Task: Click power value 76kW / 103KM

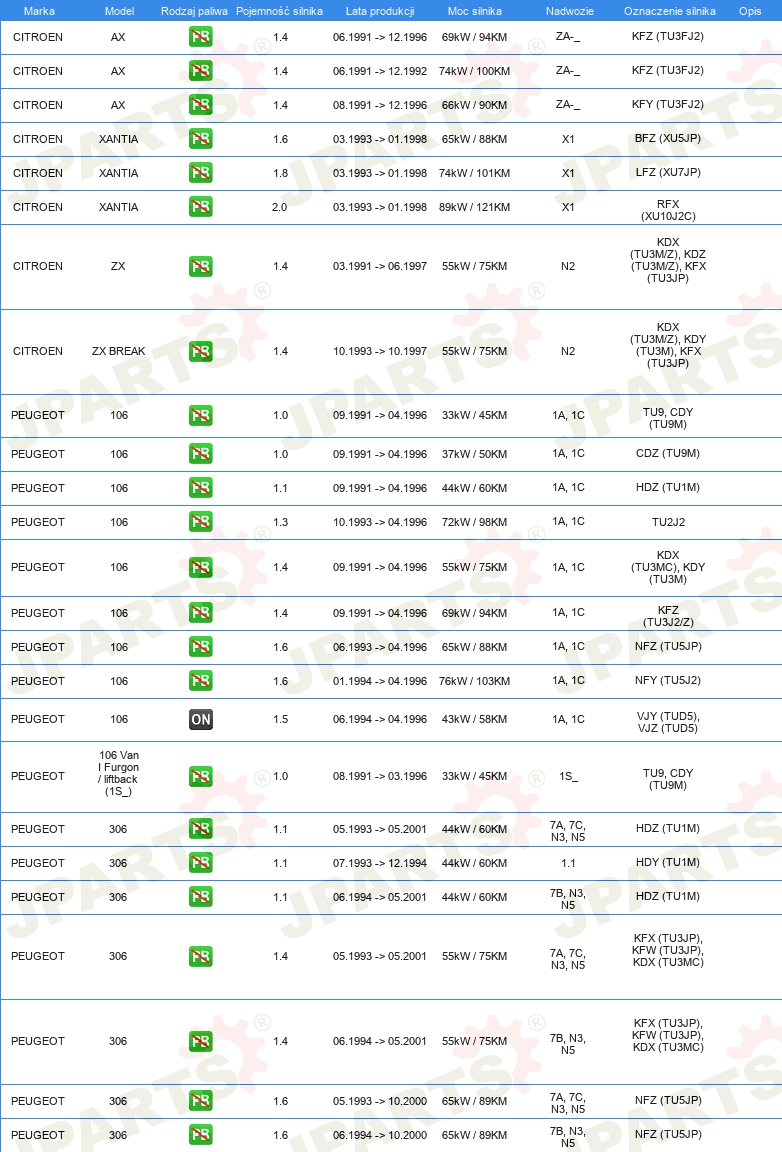Action: (475, 681)
